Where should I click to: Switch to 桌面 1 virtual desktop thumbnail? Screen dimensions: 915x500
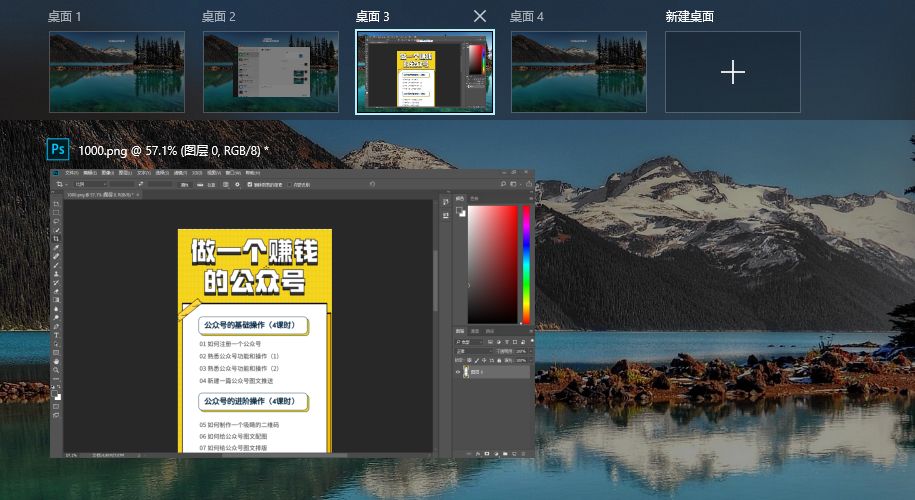pyautogui.click(x=117, y=72)
